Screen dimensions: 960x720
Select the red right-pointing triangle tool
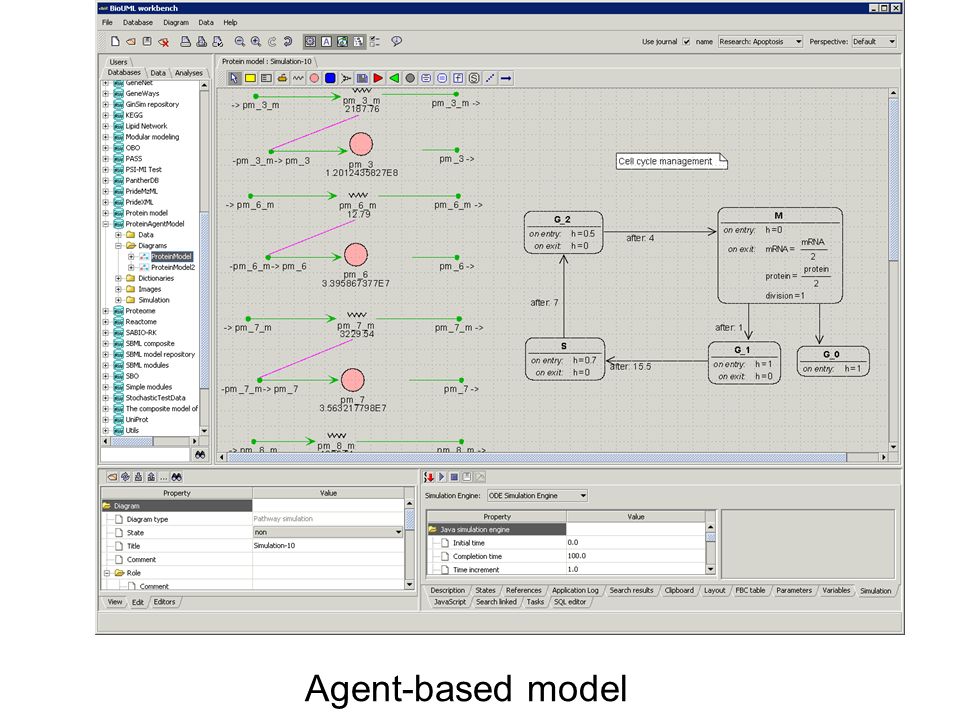tap(378, 78)
